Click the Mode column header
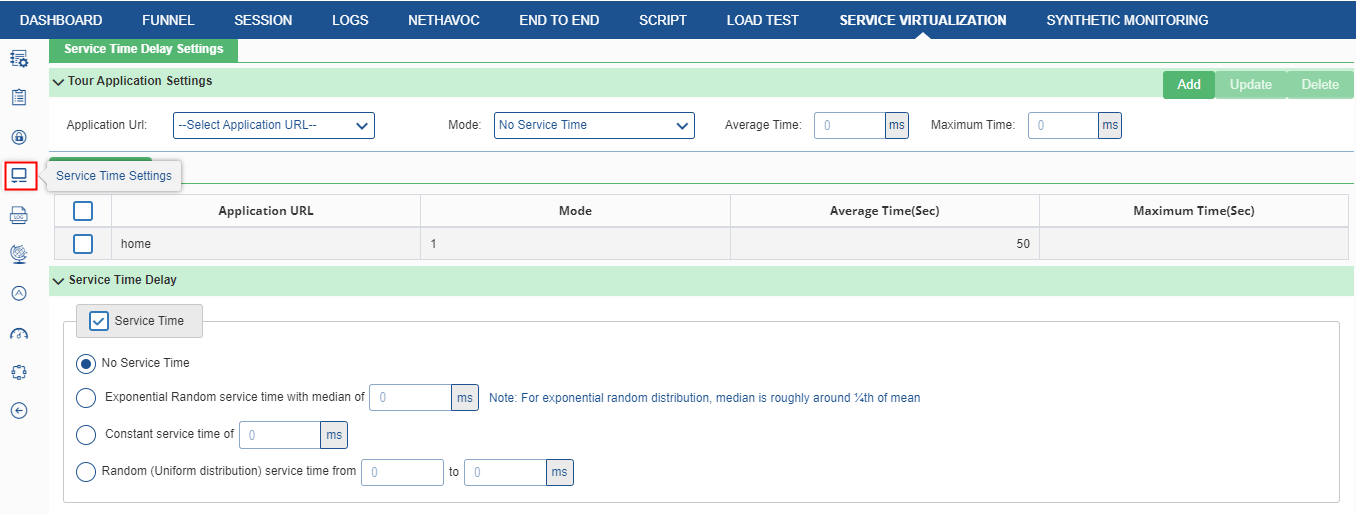This screenshot has width=1356, height=515. point(575,211)
